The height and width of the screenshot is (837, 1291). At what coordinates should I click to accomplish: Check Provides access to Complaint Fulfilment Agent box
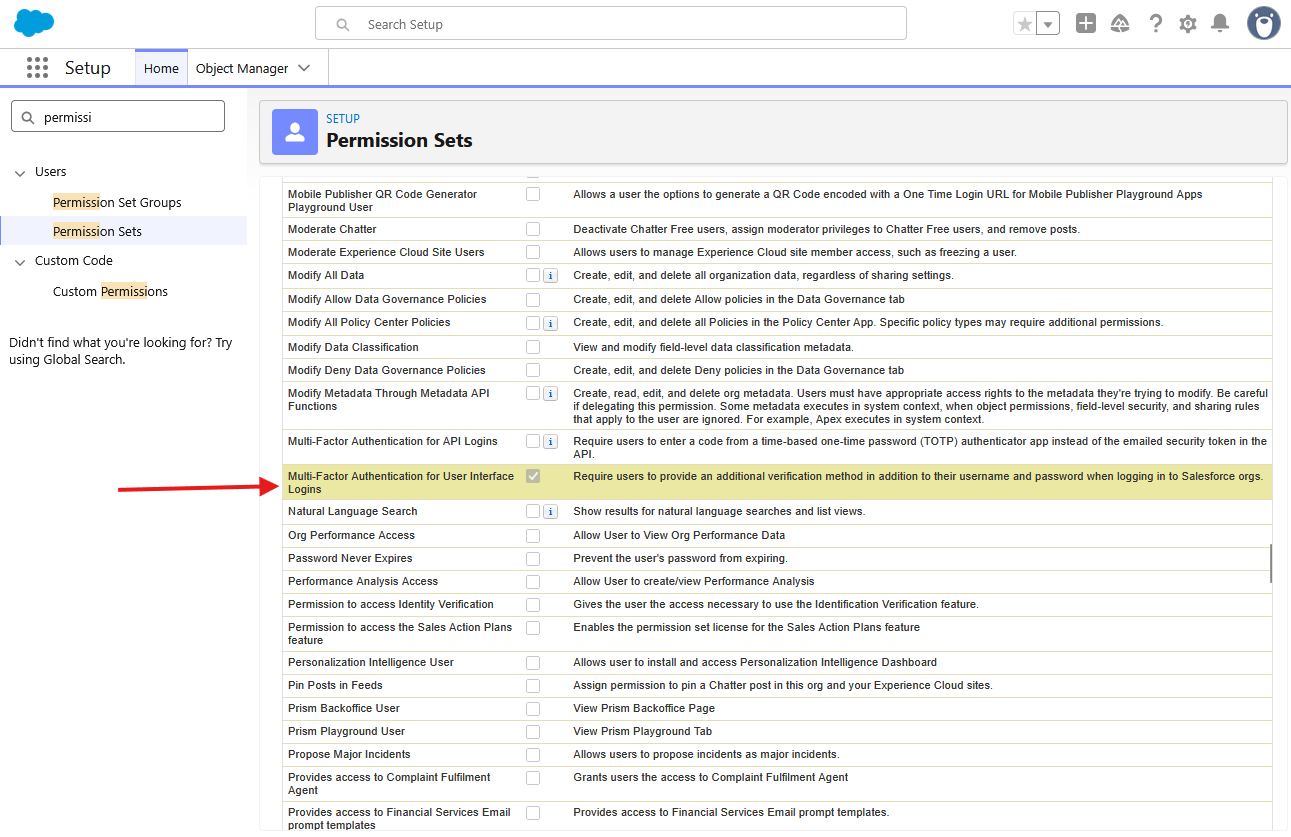pyautogui.click(x=533, y=778)
